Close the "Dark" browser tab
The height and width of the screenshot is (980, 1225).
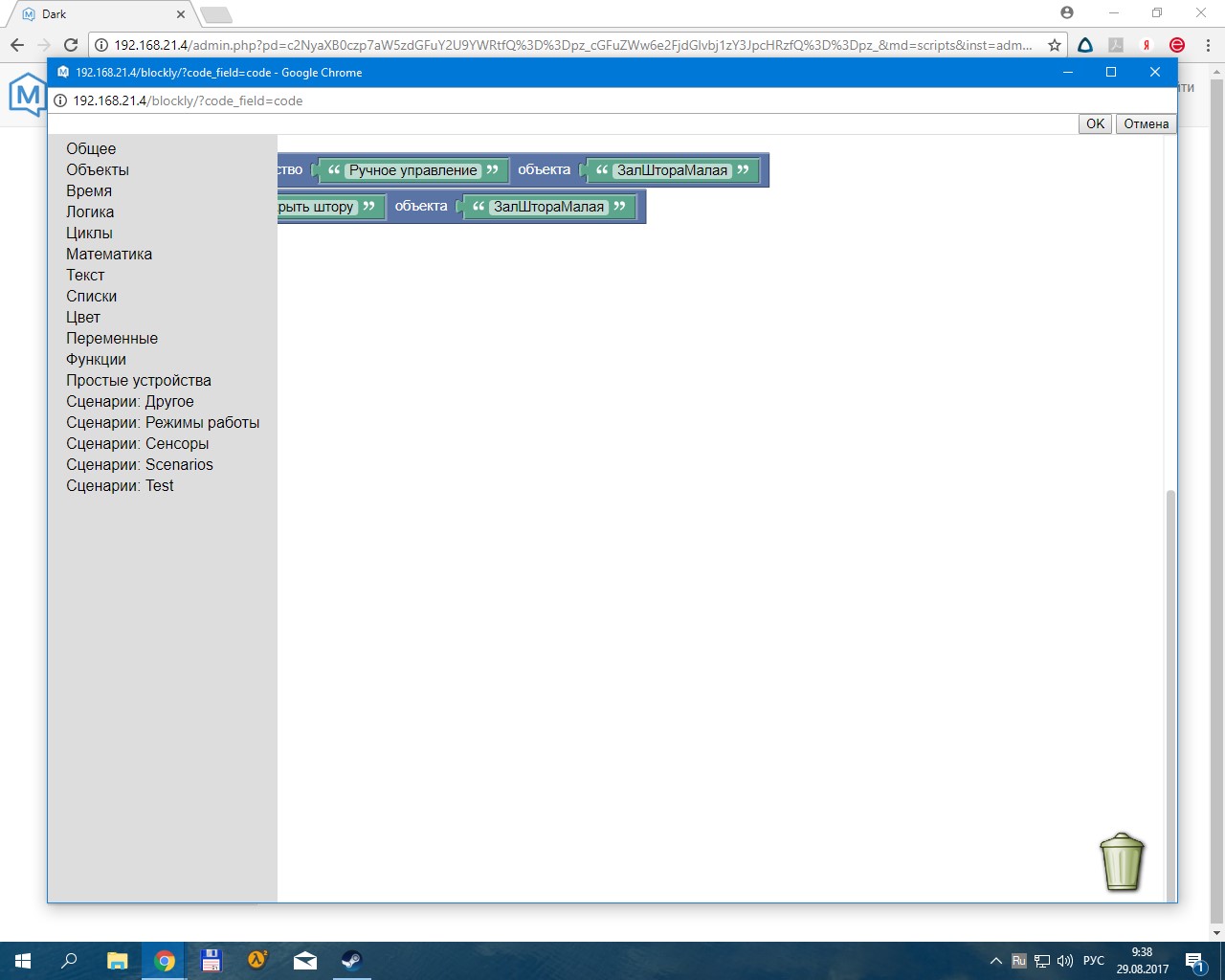coord(181,14)
